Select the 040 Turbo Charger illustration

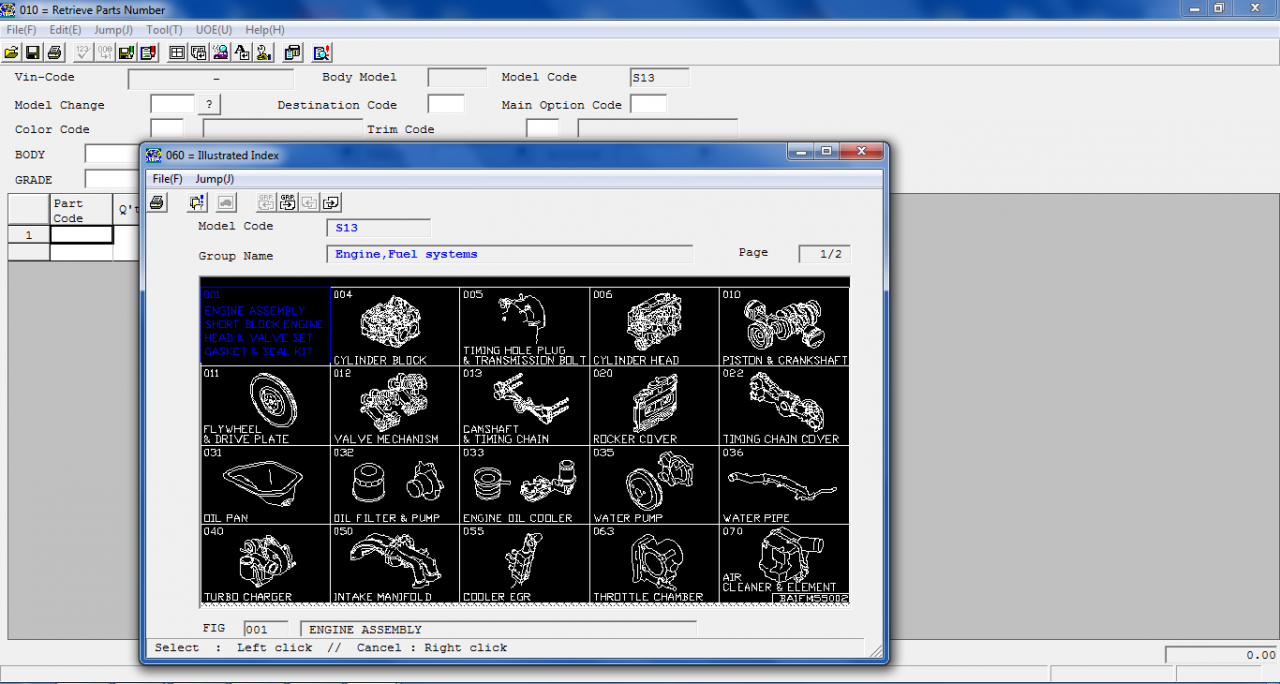[265, 564]
